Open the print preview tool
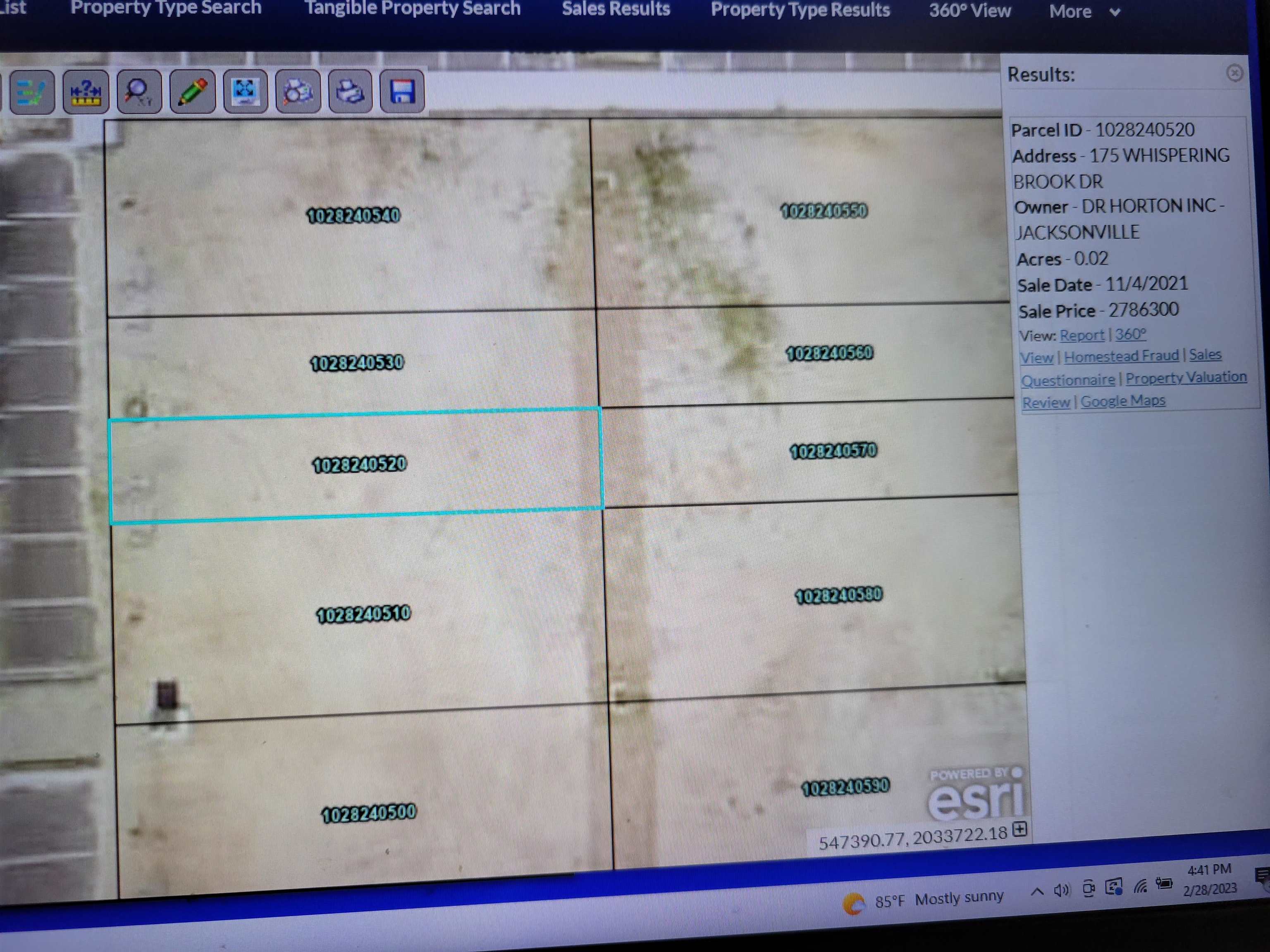The image size is (1270, 952). (298, 92)
